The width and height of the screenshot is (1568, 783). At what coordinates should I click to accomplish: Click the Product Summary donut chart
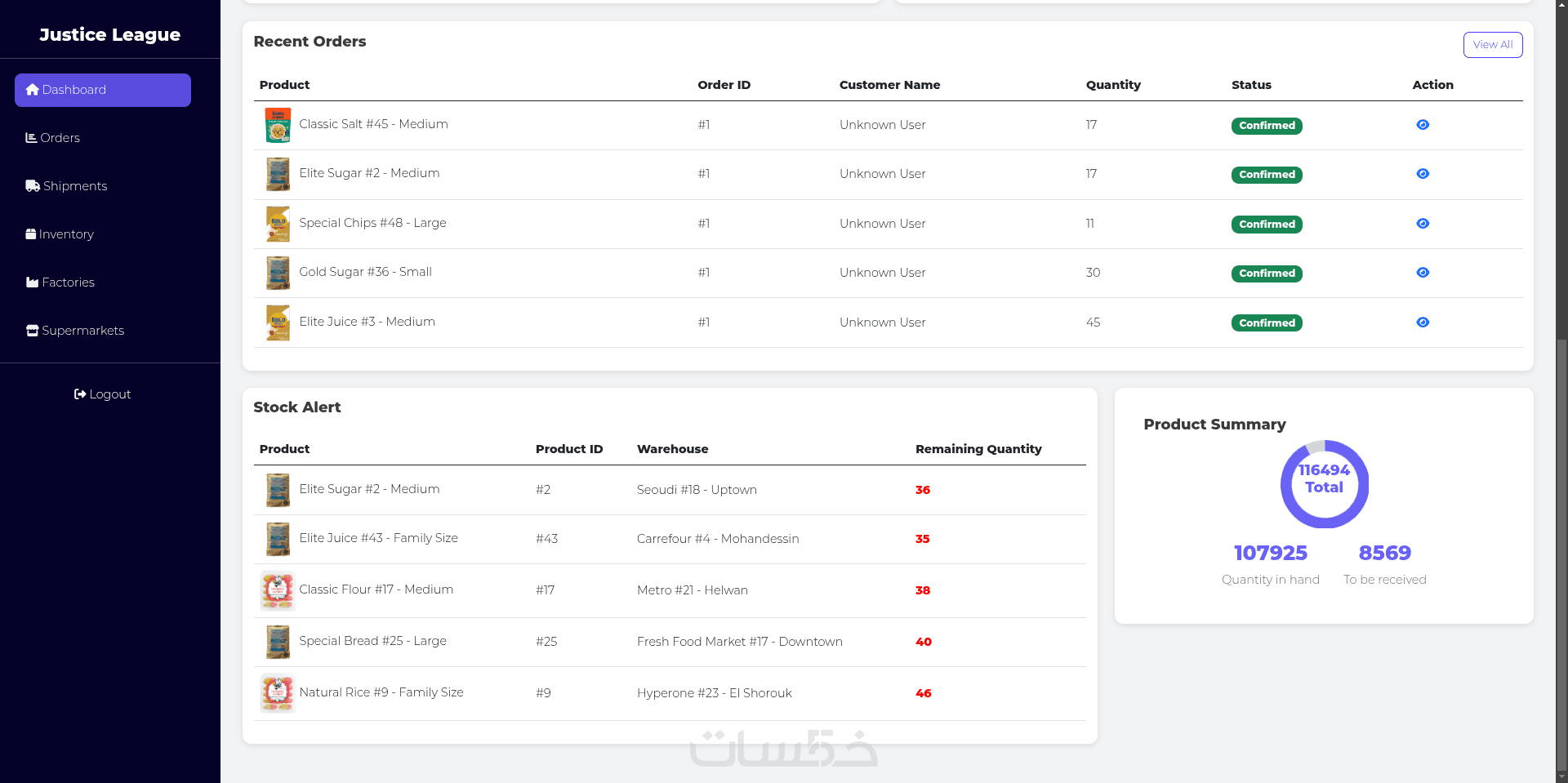1324,484
